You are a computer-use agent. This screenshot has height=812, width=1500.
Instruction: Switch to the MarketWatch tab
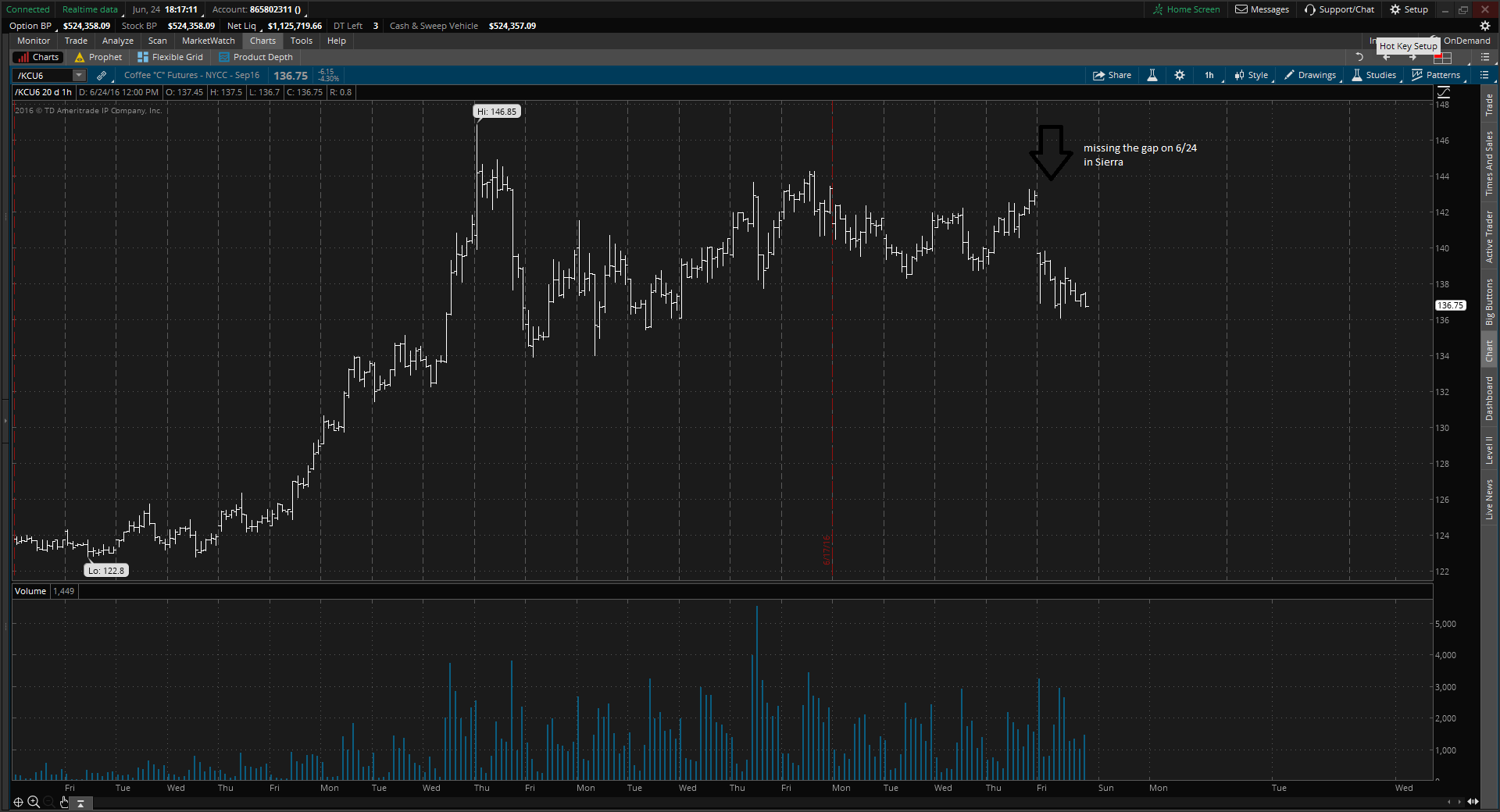[x=209, y=41]
